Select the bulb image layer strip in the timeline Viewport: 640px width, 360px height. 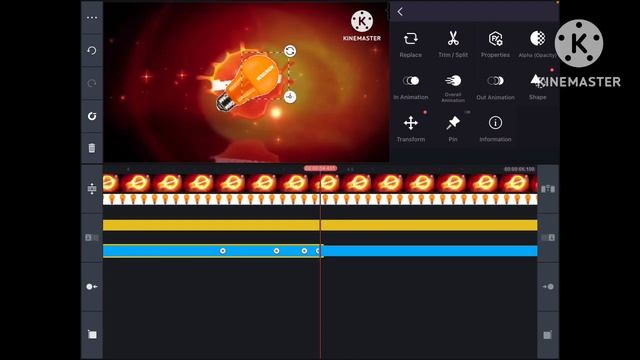[x=320, y=199]
